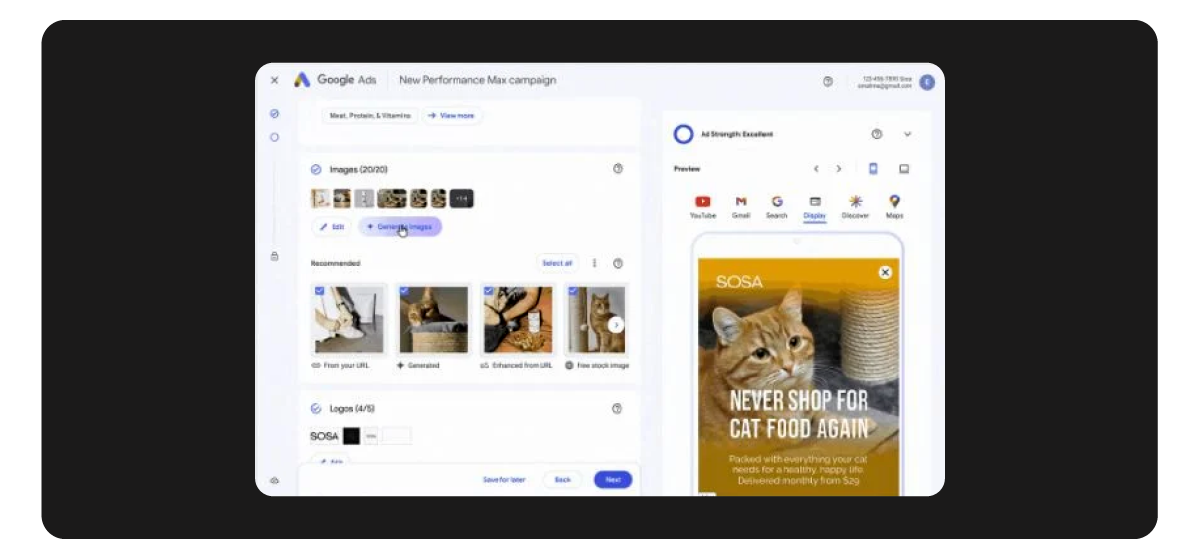Uncheck the "From your URL" image checkbox
1200x559 pixels.
point(320,291)
